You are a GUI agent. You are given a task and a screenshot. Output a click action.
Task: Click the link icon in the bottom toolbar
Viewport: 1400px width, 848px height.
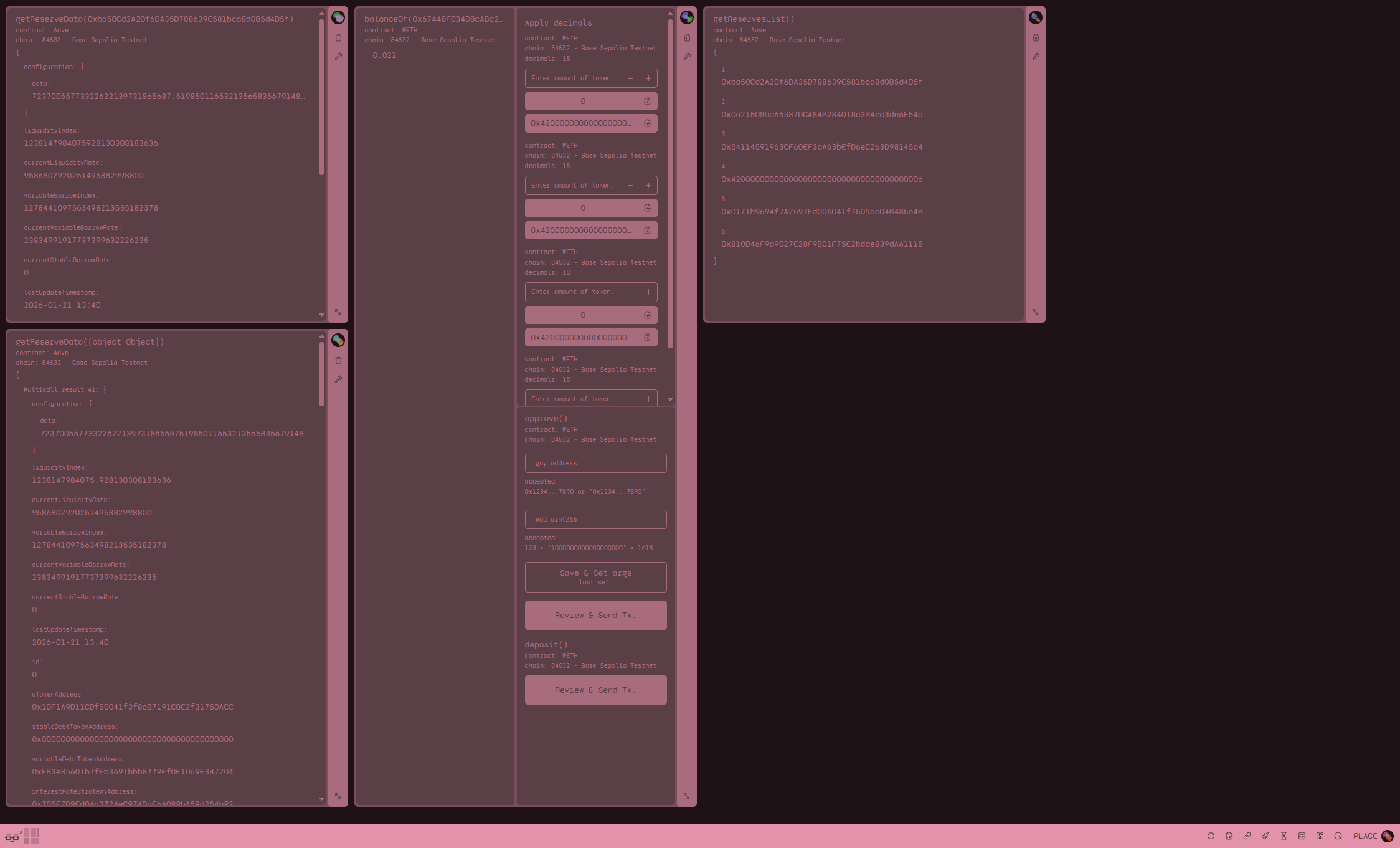pos(1247,836)
